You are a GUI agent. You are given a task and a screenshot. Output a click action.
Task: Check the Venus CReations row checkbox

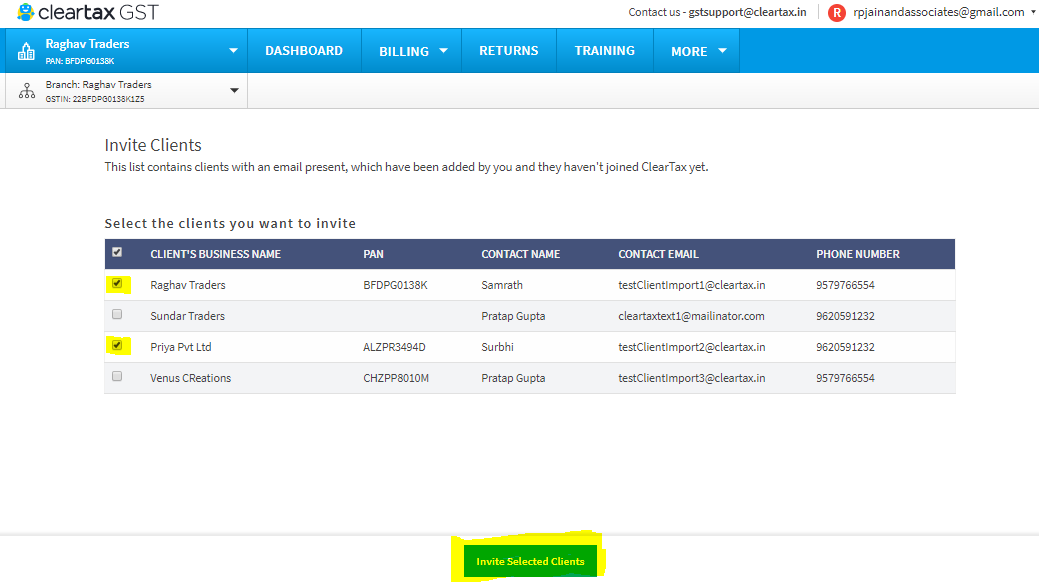(117, 377)
